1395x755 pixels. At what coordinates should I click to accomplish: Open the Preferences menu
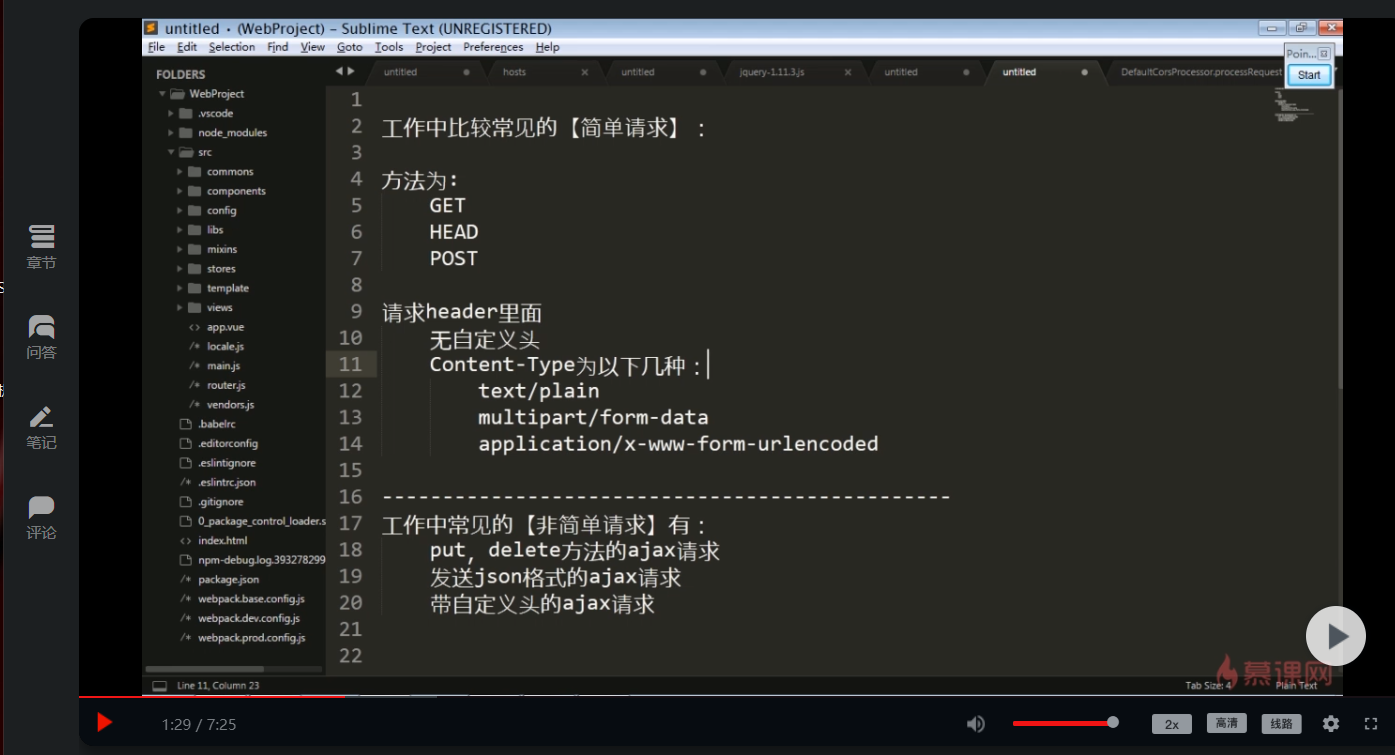pos(493,47)
